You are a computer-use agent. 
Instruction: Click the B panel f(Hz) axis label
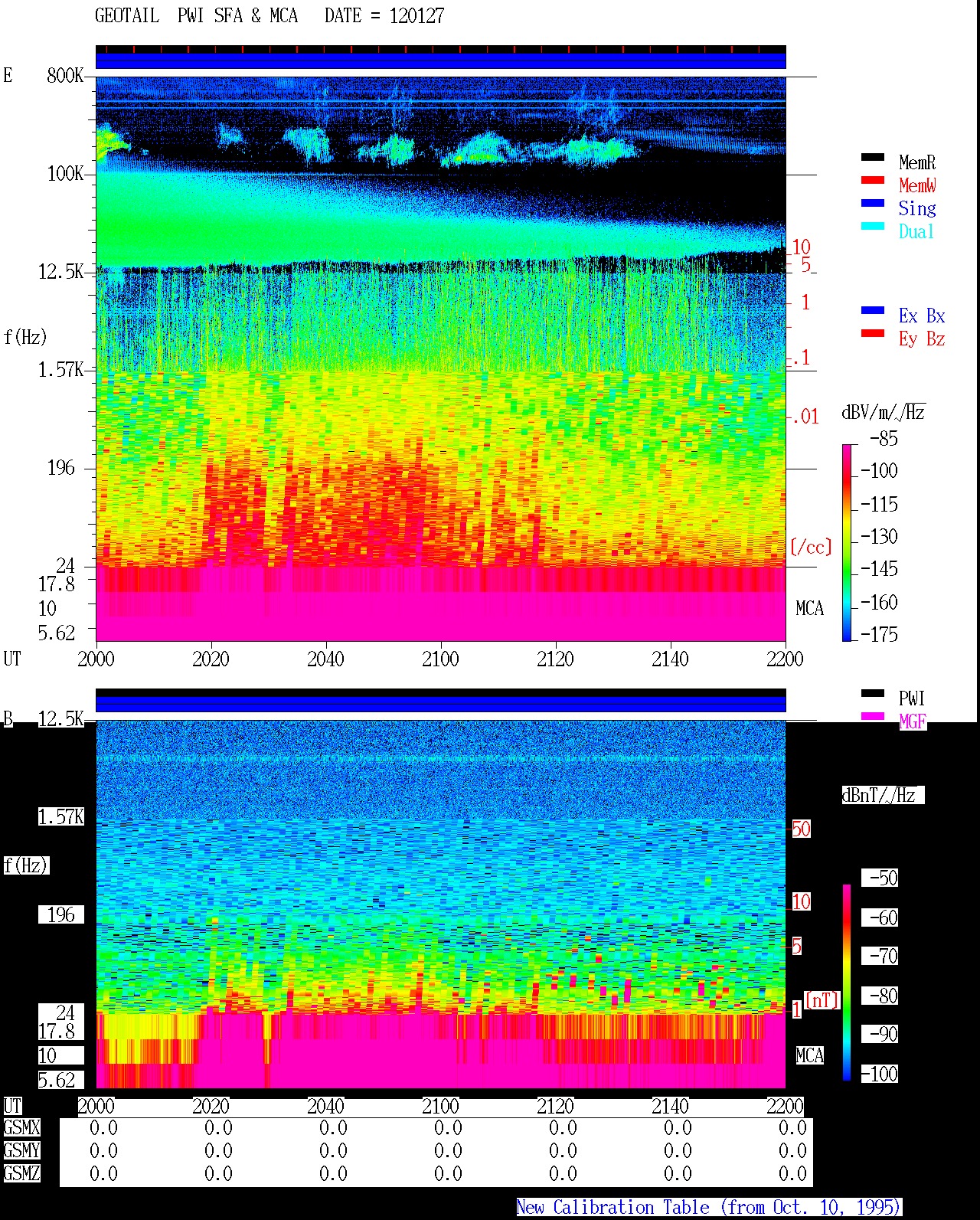tap(25, 865)
